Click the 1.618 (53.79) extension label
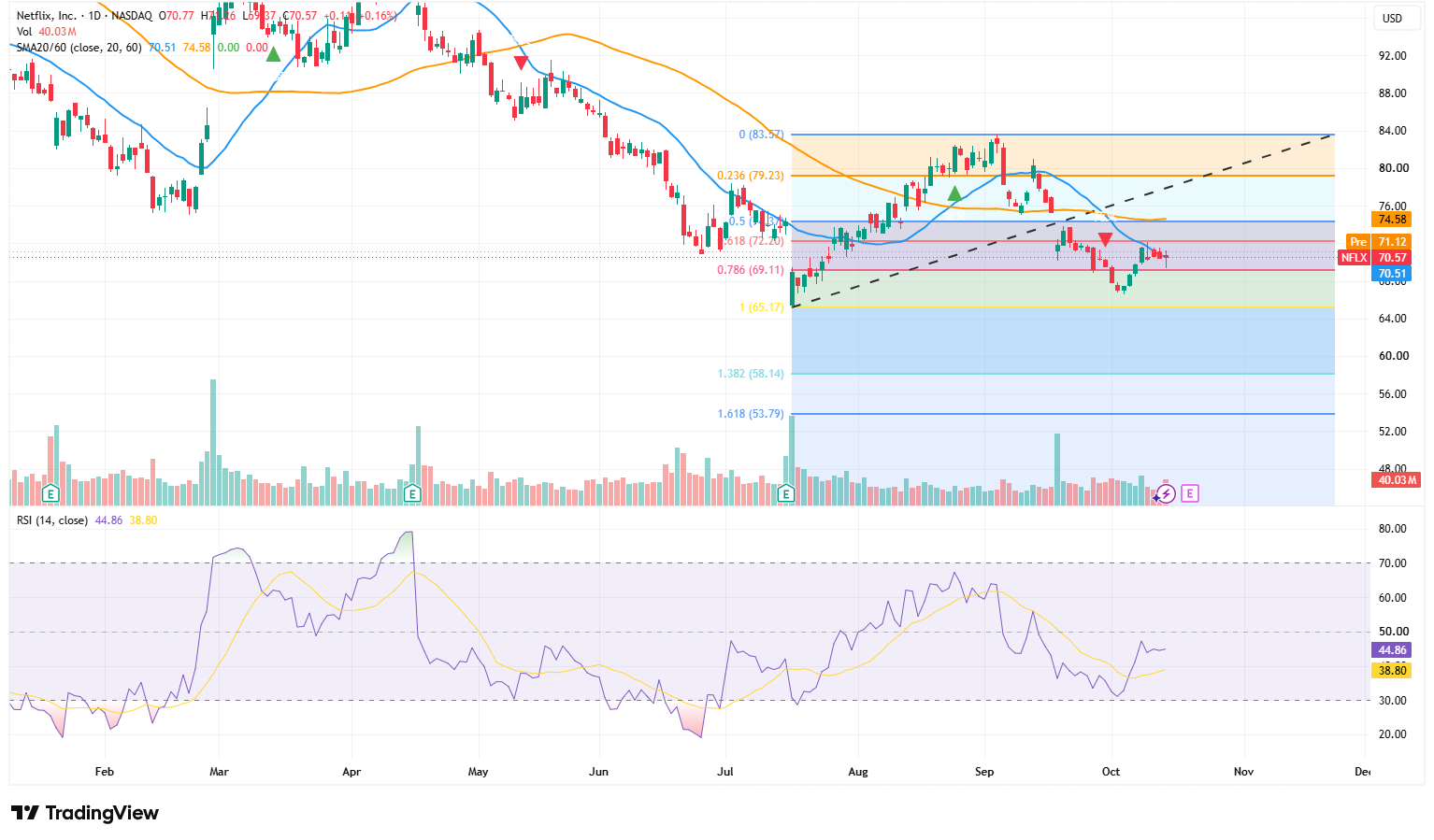The width and height of the screenshot is (1434, 840). (x=751, y=414)
